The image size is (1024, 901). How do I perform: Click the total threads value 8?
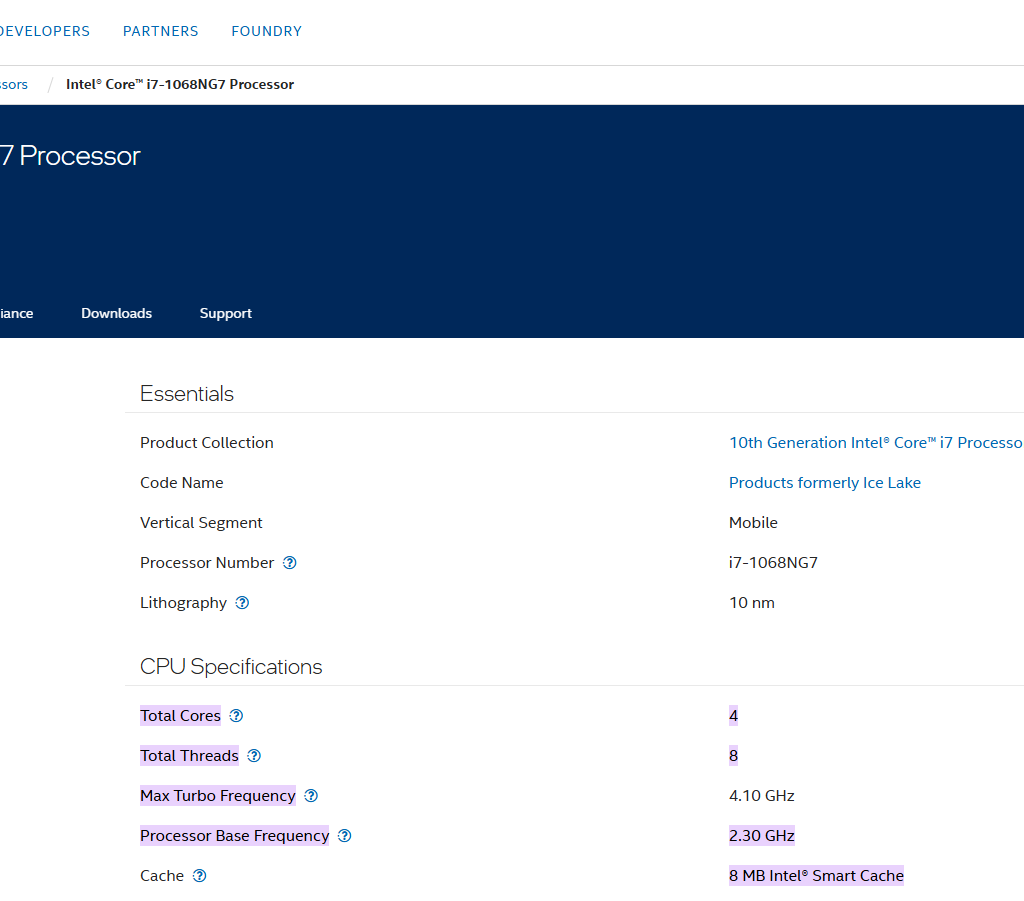coord(733,755)
